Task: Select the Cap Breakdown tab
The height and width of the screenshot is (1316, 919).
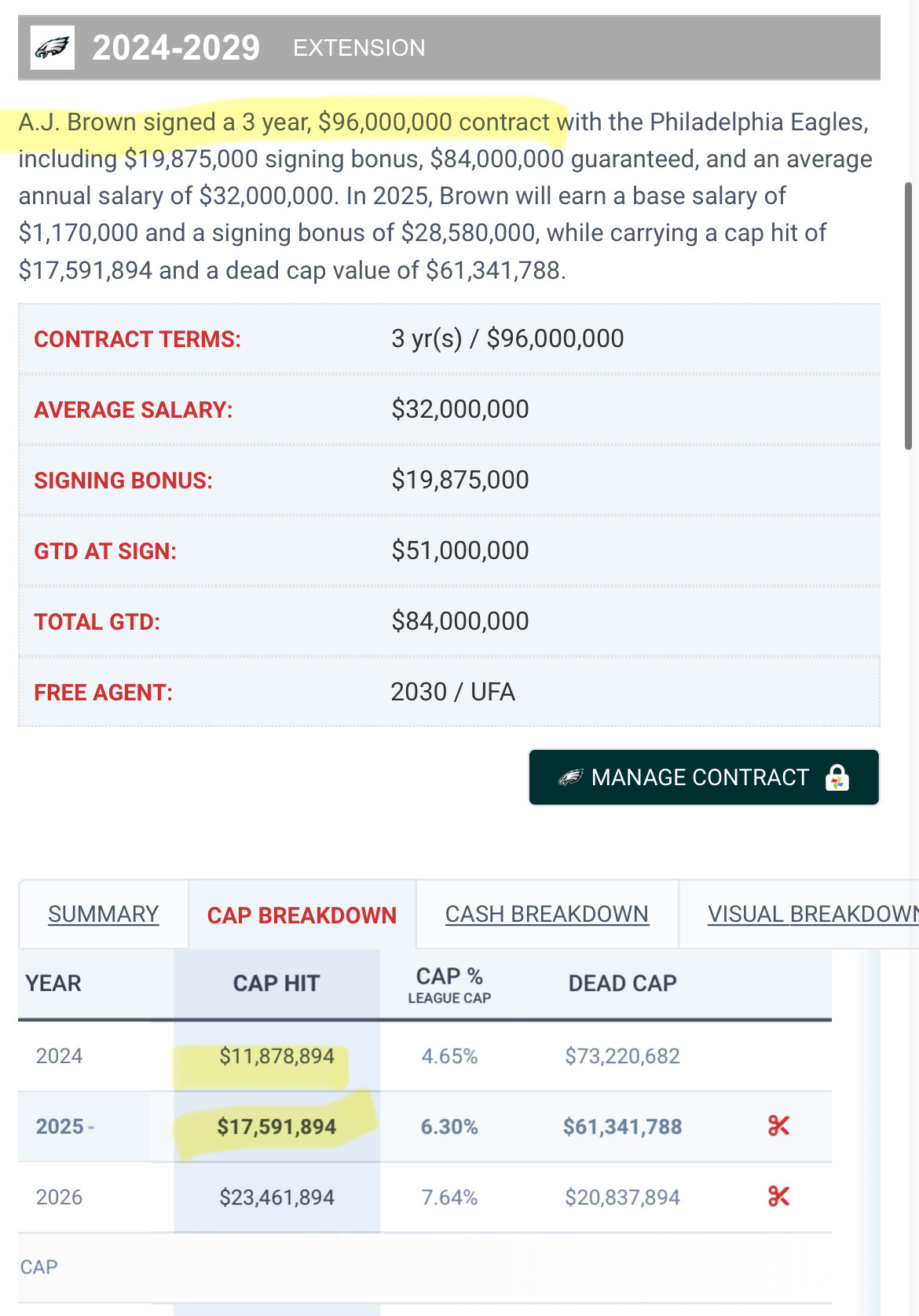Action: click(302, 916)
